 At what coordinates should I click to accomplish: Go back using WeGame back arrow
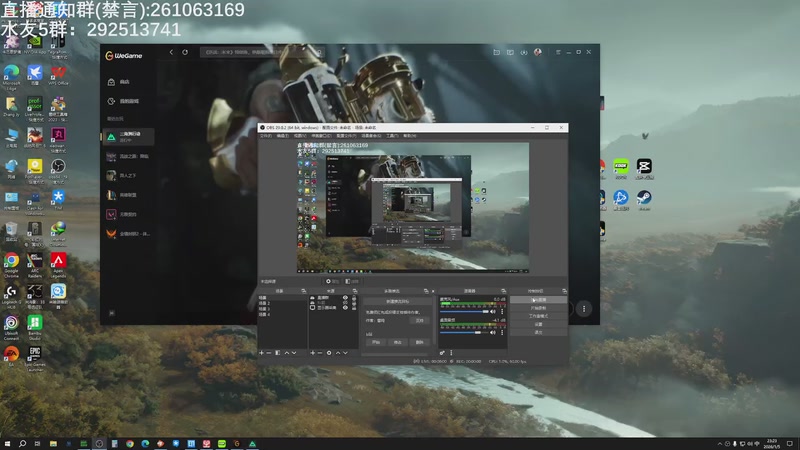click(170, 52)
